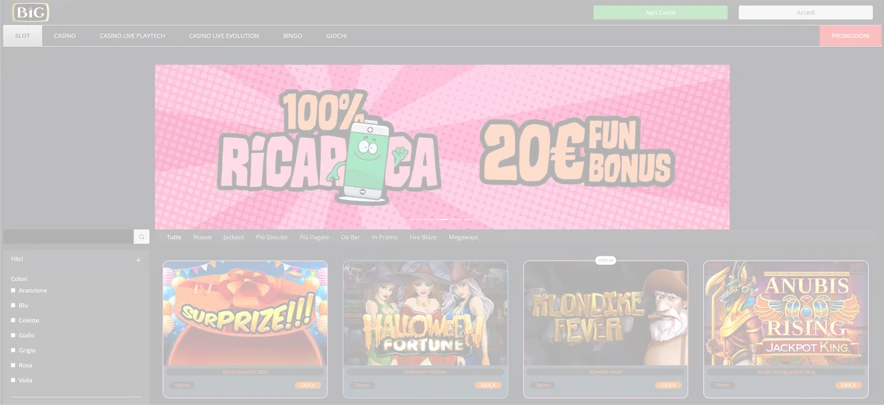884x405 pixels.
Task: Click the search magnifier icon
Action: 142,237
